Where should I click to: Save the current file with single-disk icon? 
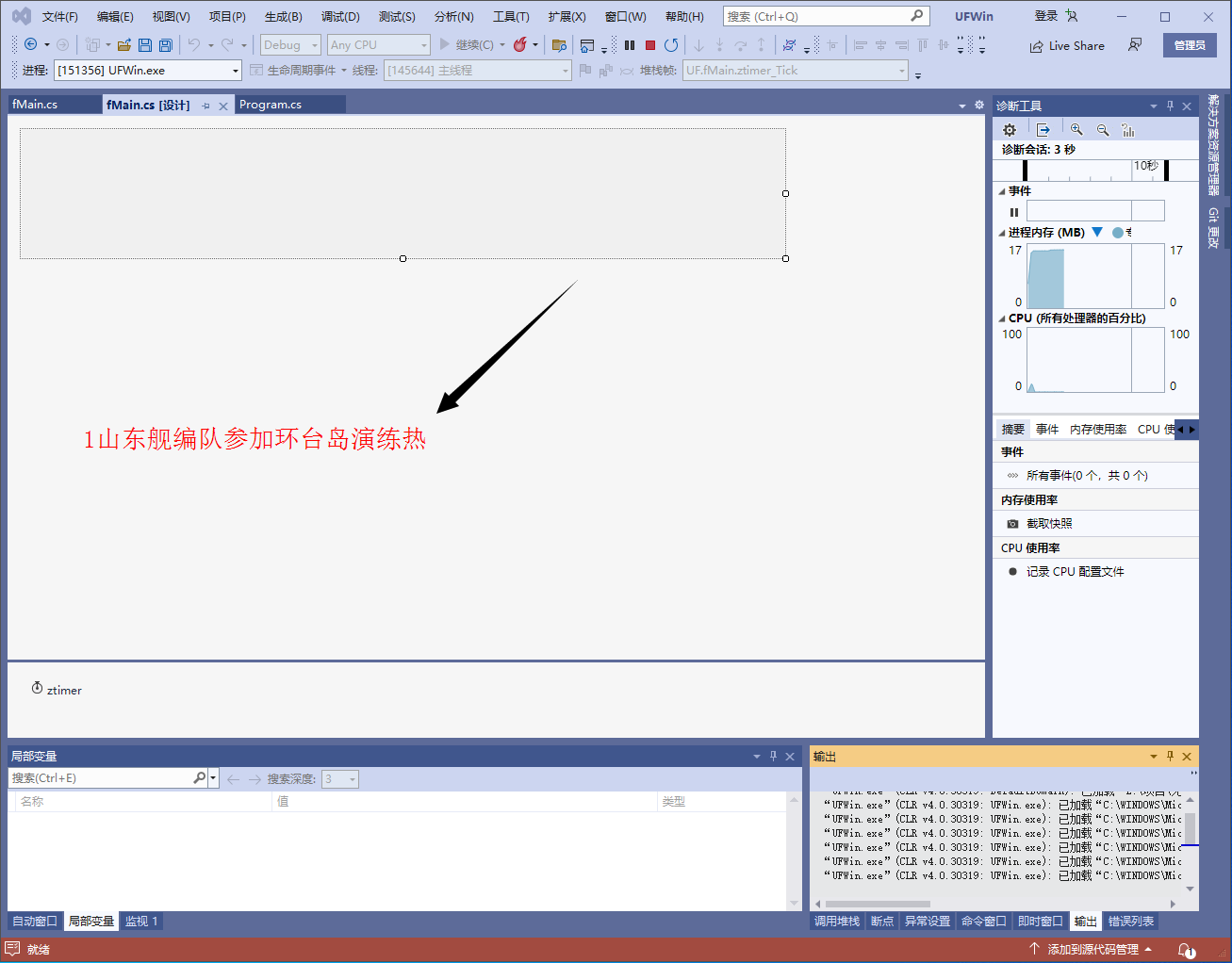[x=145, y=44]
